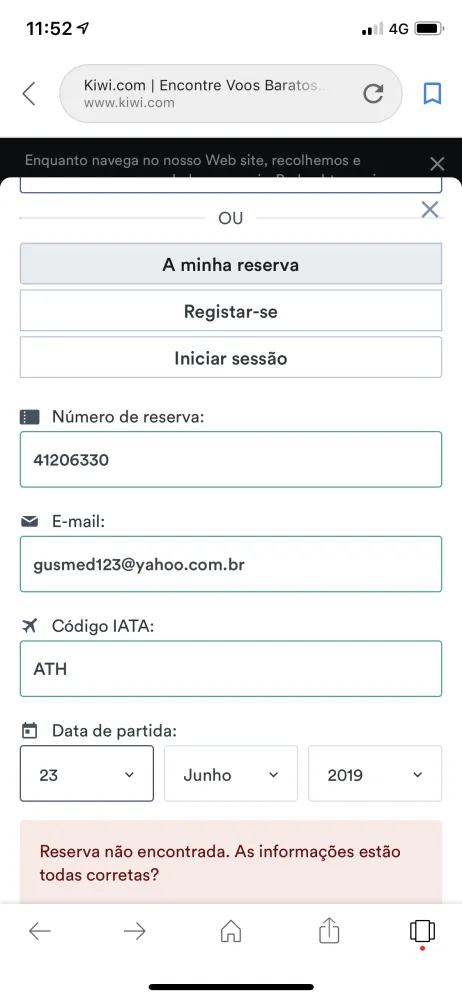Expand the departure day dropdown showing 23

(x=87, y=774)
